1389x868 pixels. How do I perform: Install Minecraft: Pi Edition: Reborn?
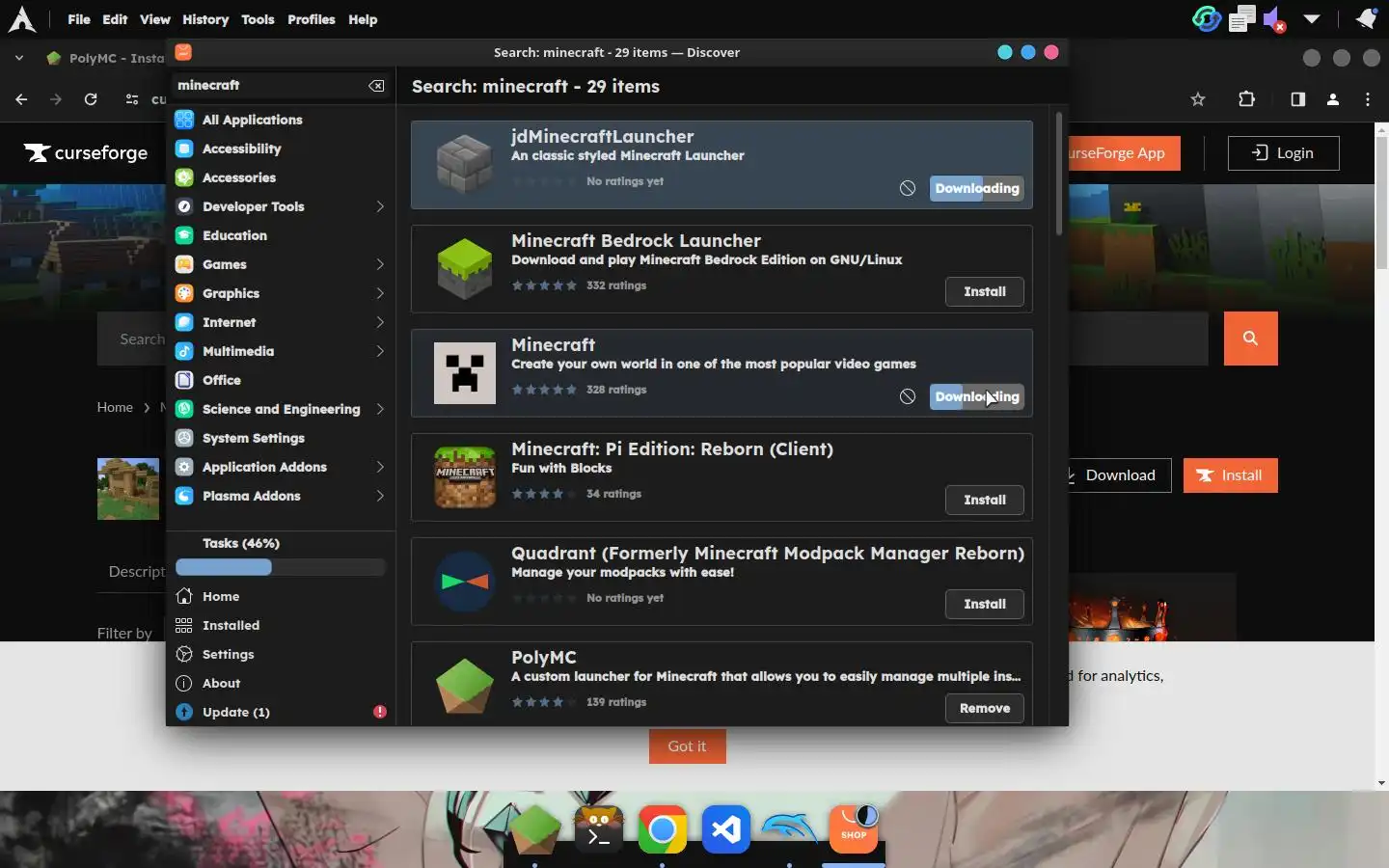(985, 500)
